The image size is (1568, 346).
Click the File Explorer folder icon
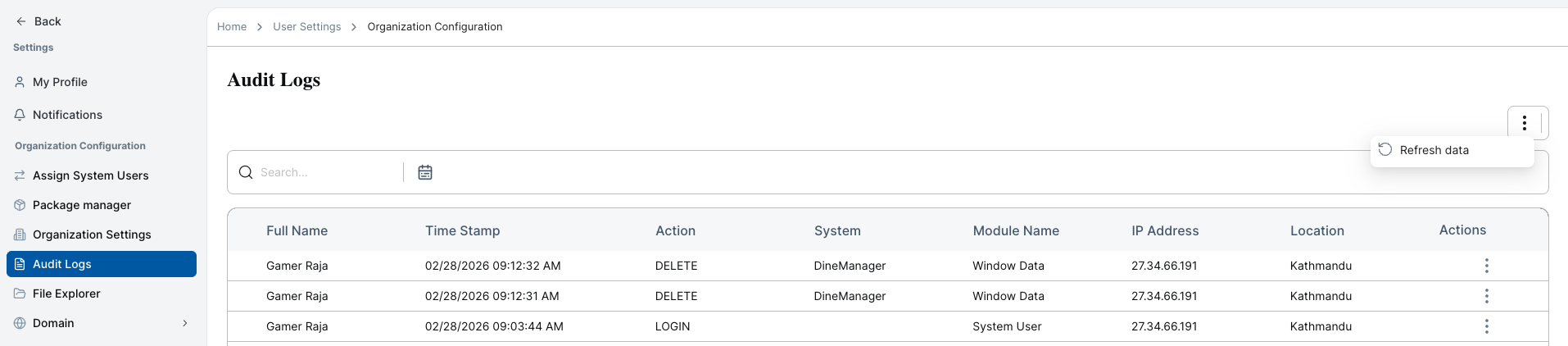pos(20,294)
